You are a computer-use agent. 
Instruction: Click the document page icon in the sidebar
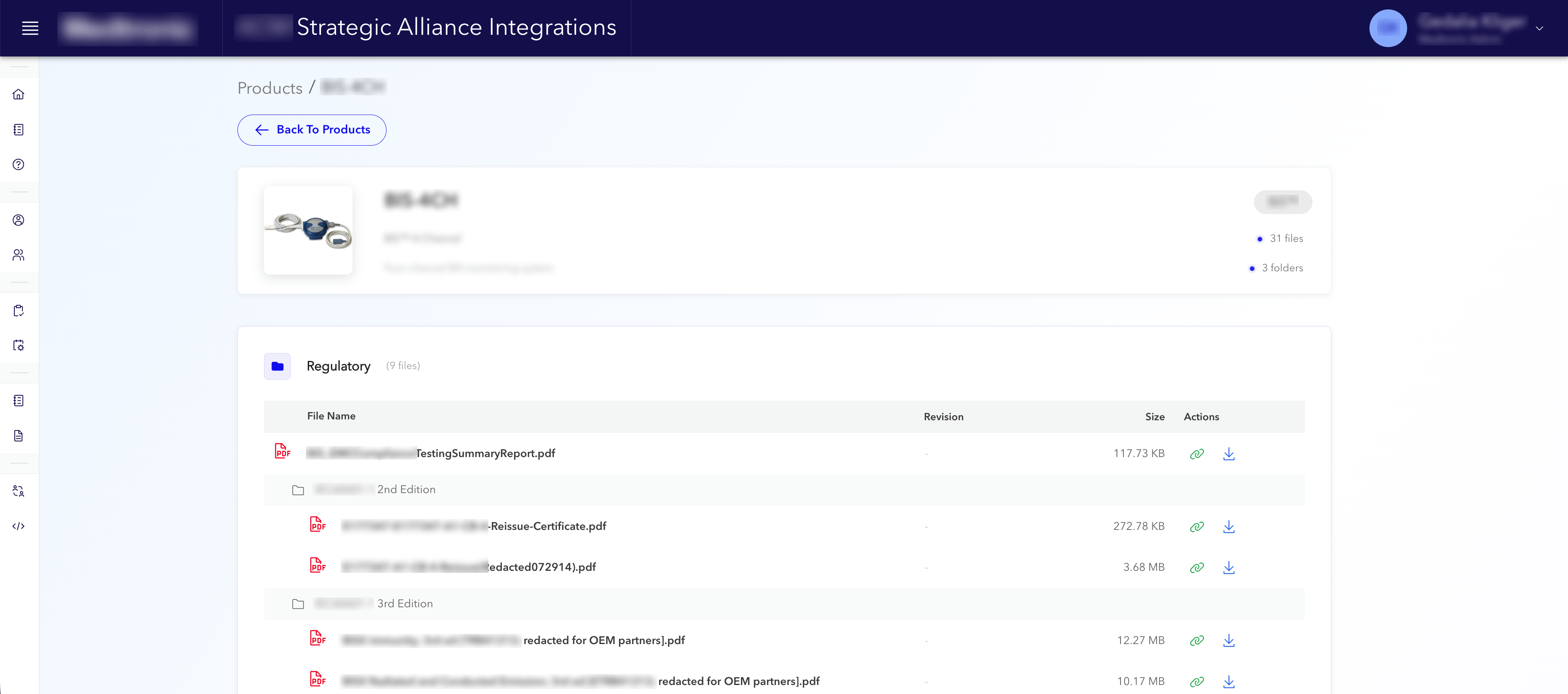click(x=19, y=435)
